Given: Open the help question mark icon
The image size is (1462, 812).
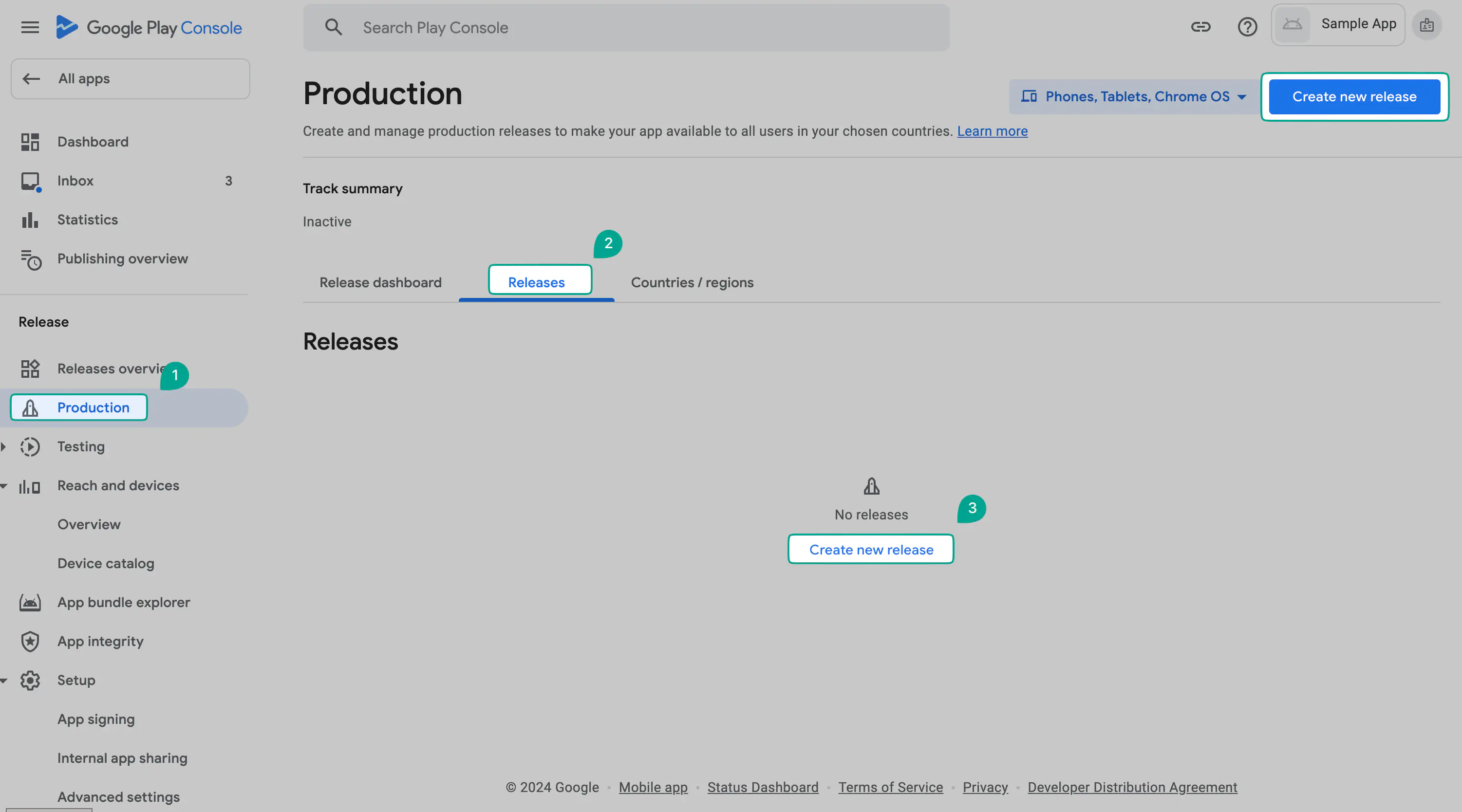Looking at the screenshot, I should pos(1247,27).
